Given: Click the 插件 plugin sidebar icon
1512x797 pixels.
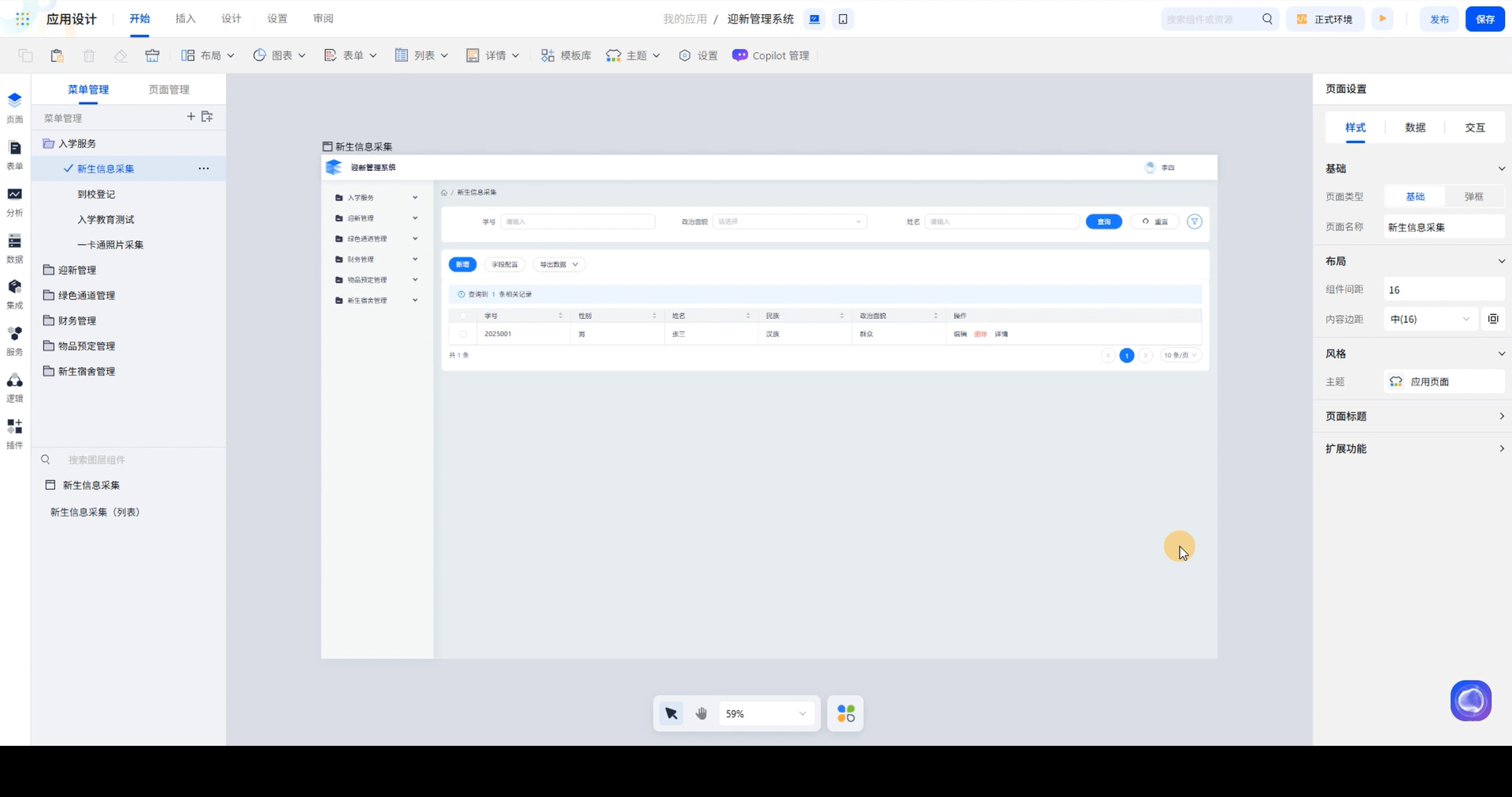Looking at the screenshot, I should click(x=14, y=428).
